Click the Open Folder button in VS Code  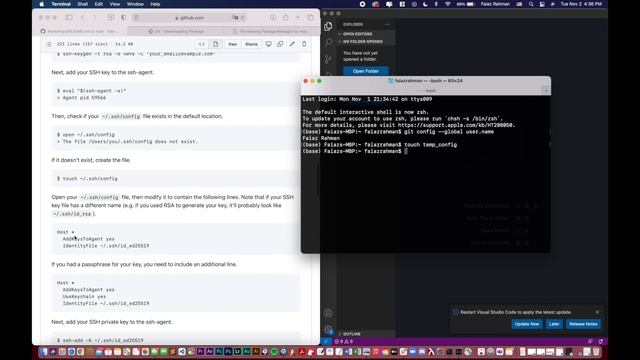point(365,71)
